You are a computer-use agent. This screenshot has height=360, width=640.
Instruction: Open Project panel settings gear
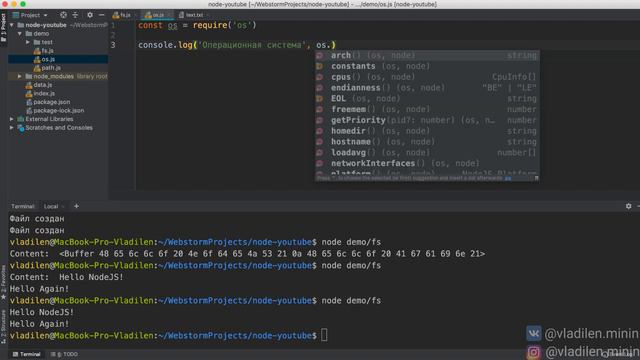(x=90, y=15)
